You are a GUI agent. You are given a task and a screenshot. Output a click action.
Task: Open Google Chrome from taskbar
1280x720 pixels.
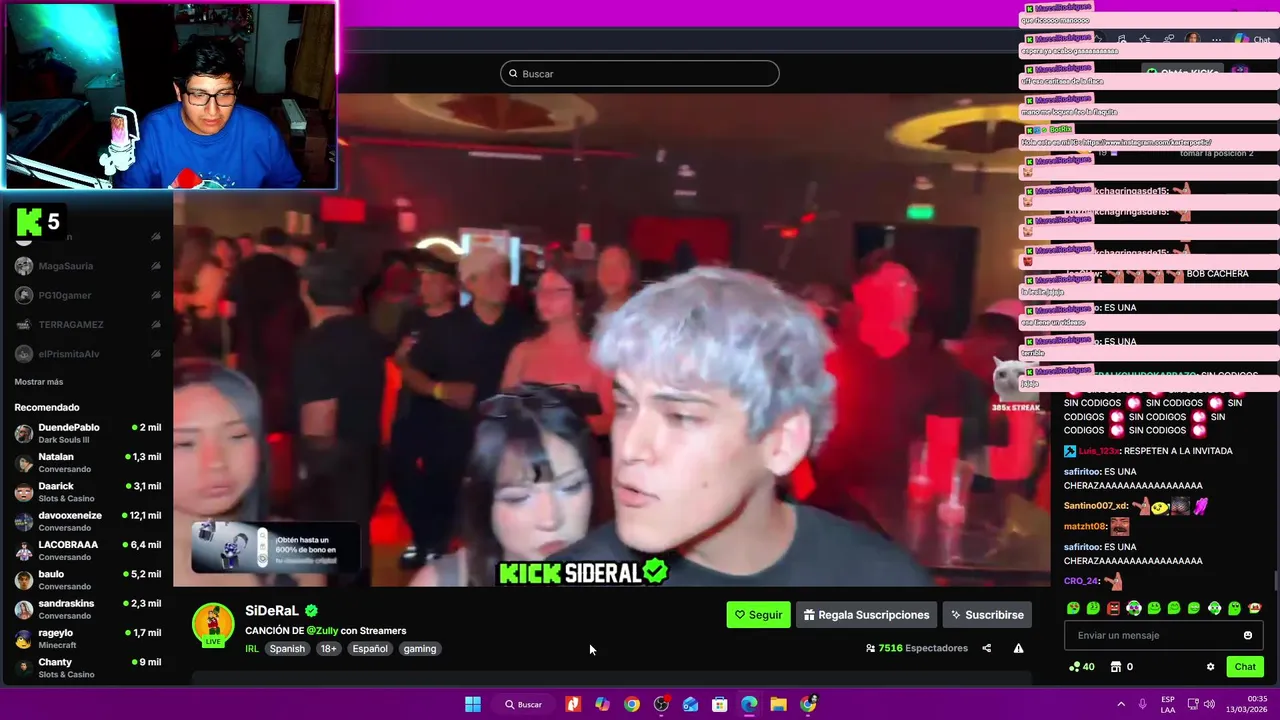pos(632,704)
